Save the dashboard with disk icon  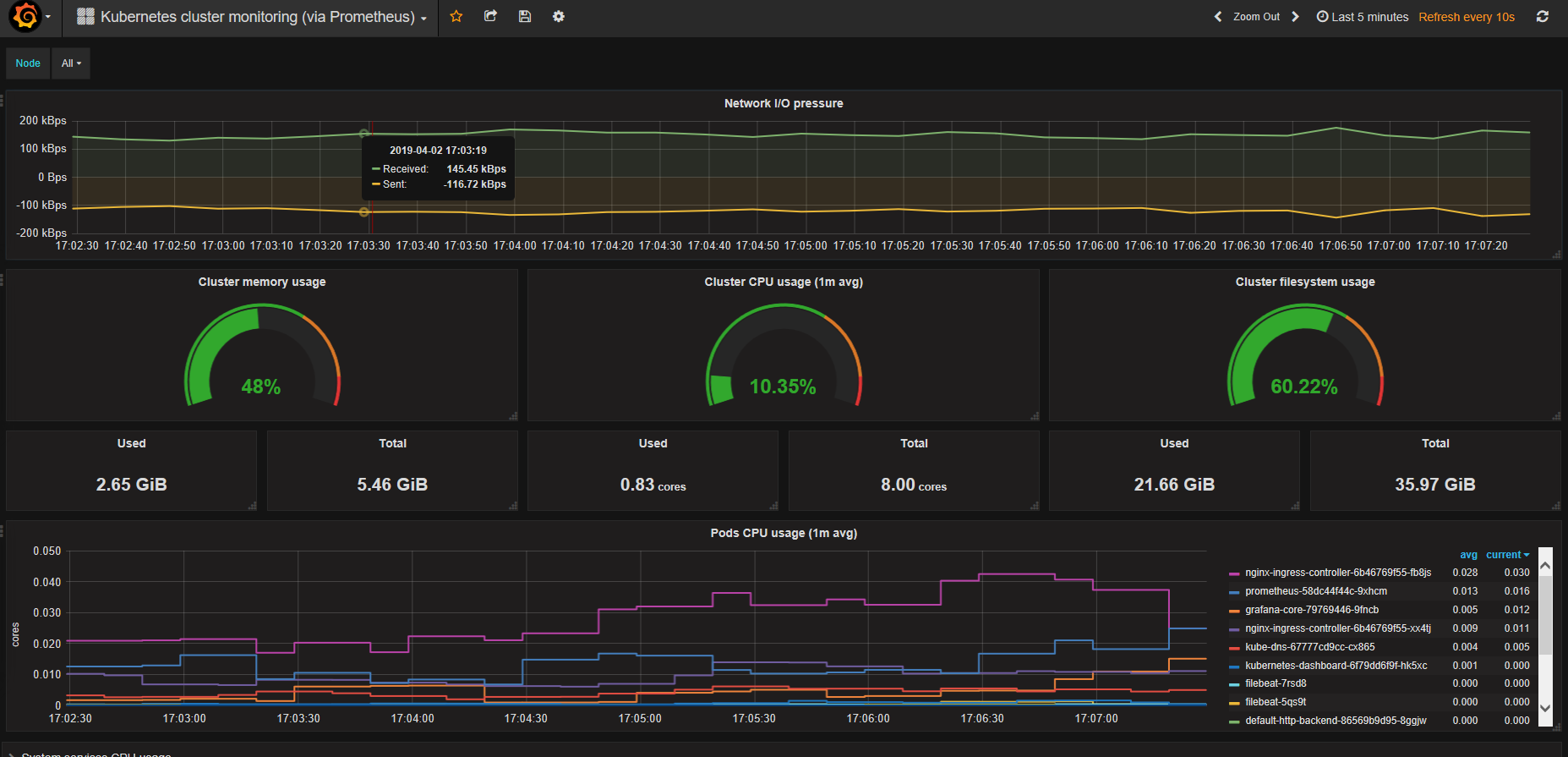coord(525,16)
